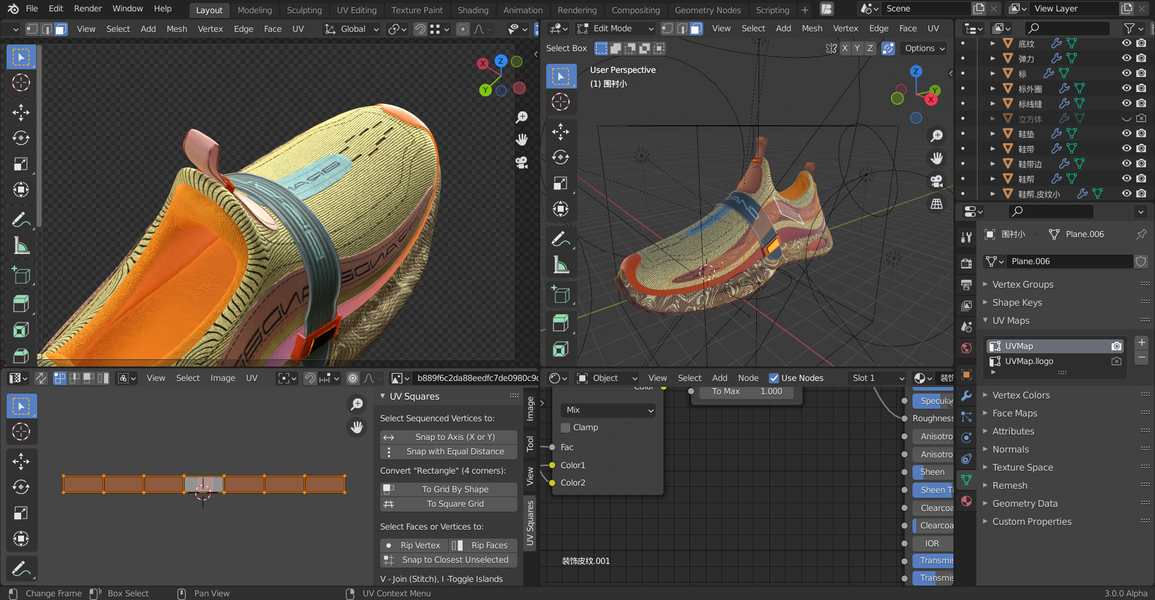Select the Move tool in left toolbar
This screenshot has width=1155, height=600.
click(x=21, y=112)
